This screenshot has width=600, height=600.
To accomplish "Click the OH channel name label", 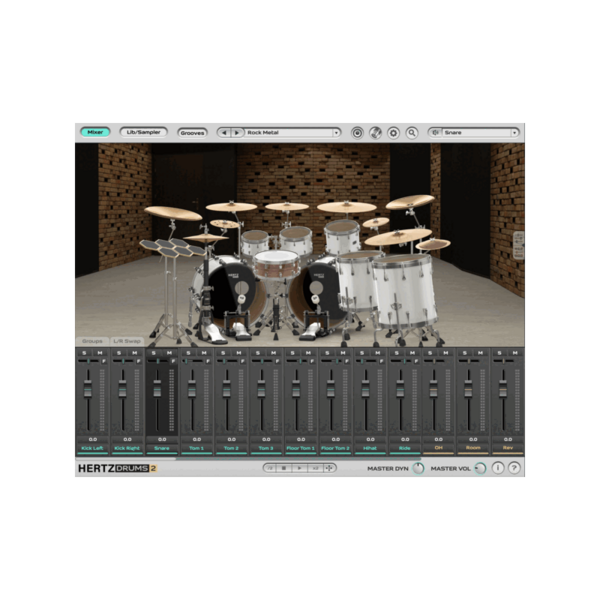I will [x=439, y=448].
